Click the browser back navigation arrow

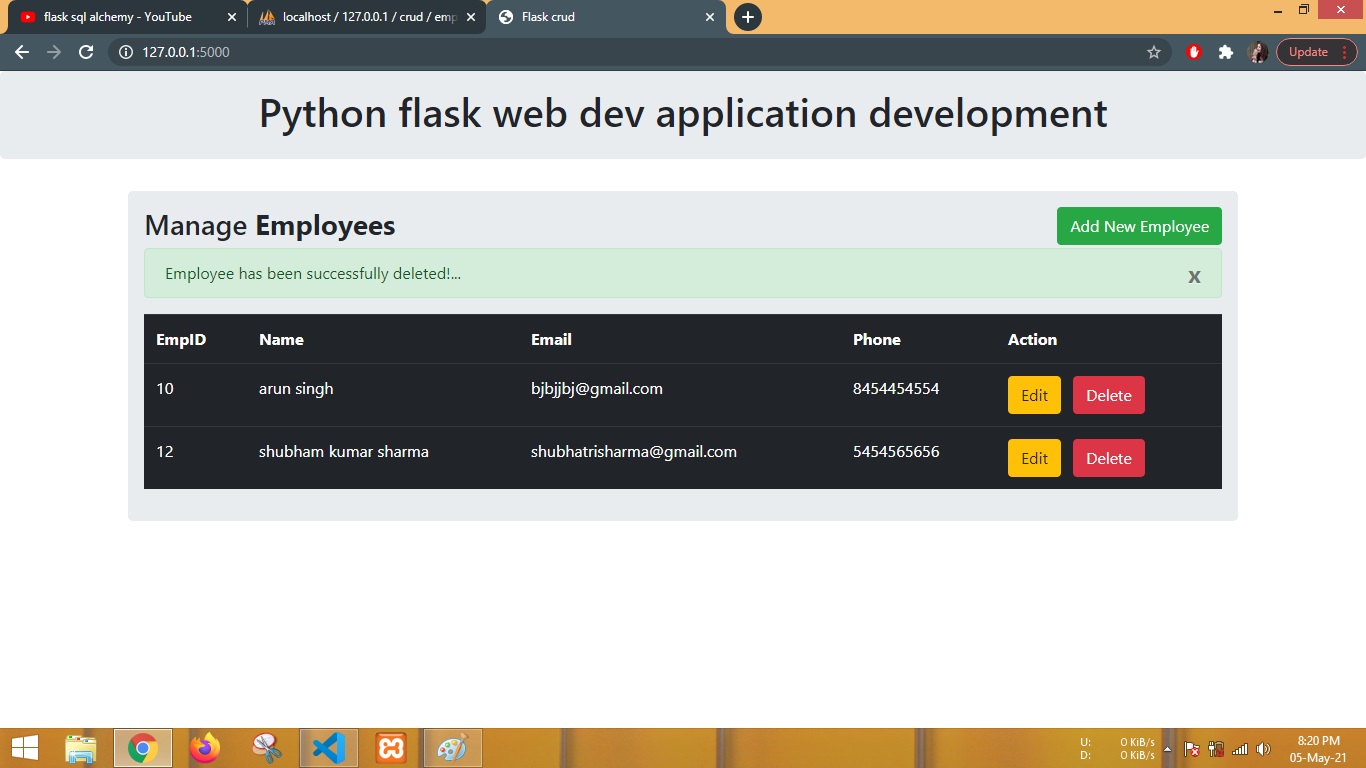tap(22, 51)
